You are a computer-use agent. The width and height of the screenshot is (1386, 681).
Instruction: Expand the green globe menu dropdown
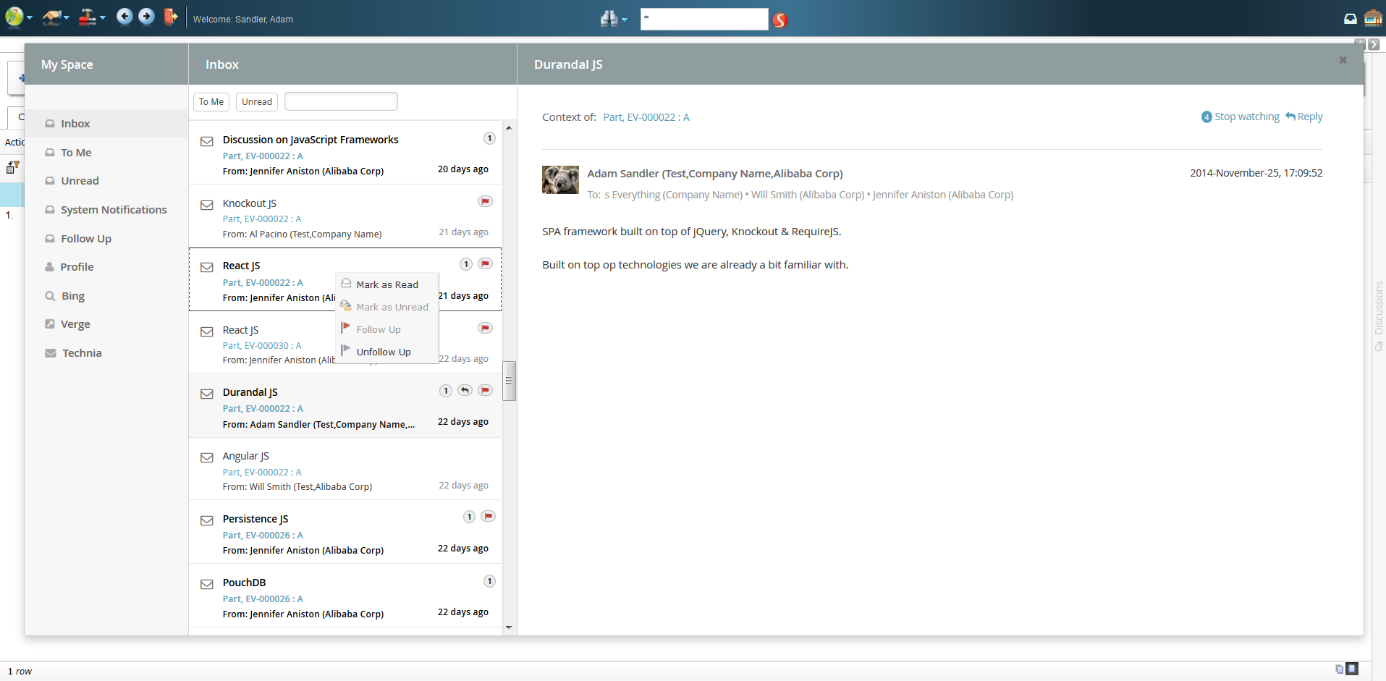[18, 17]
